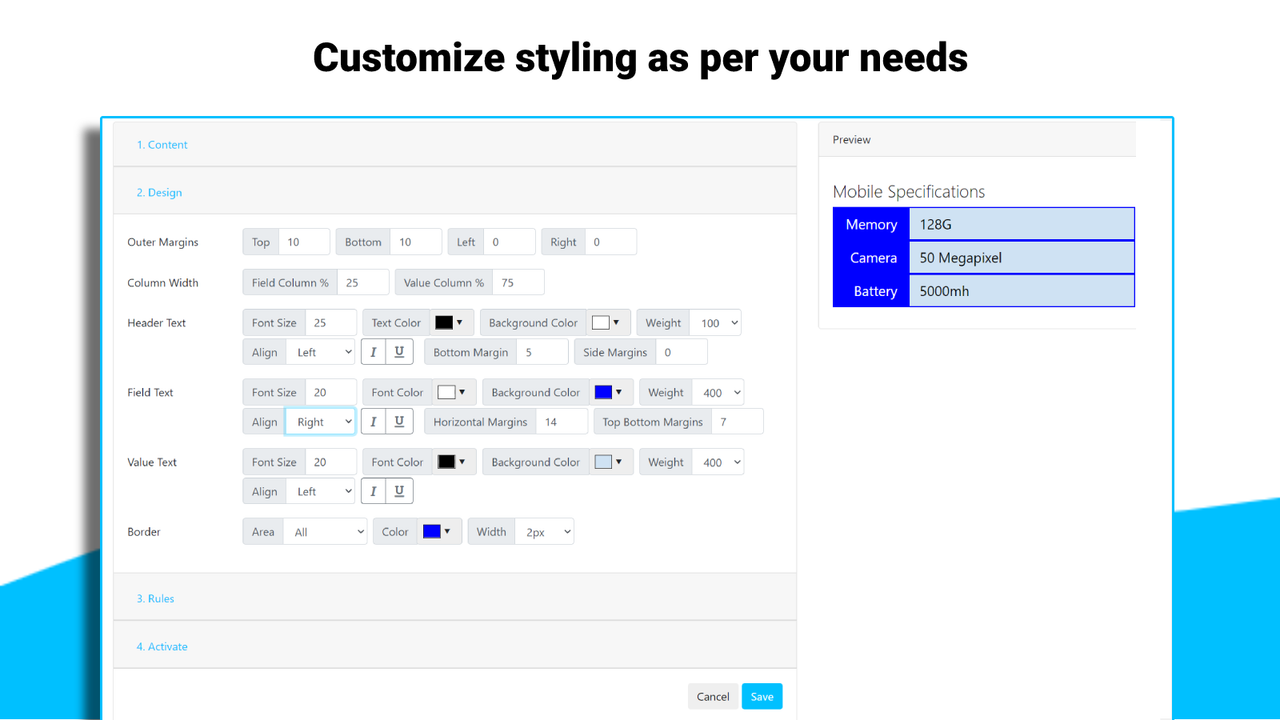Toggle italic for Value Text
Viewport: 1280px width, 720px height.
pyautogui.click(x=371, y=490)
